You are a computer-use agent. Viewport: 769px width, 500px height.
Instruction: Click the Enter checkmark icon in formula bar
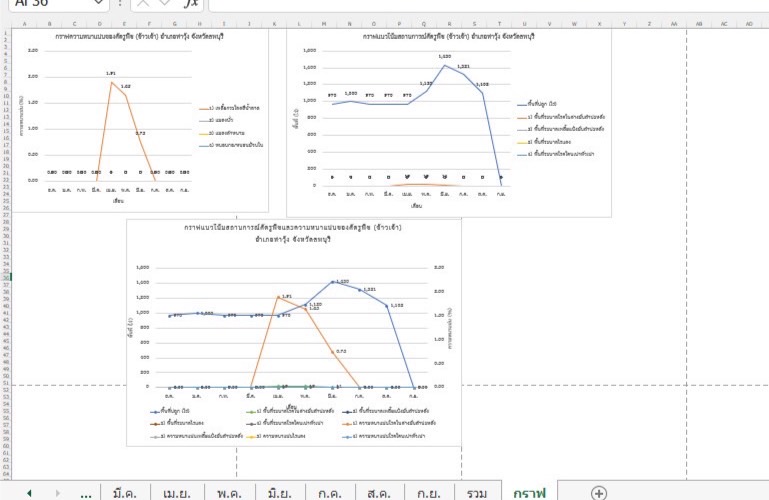point(165,4)
